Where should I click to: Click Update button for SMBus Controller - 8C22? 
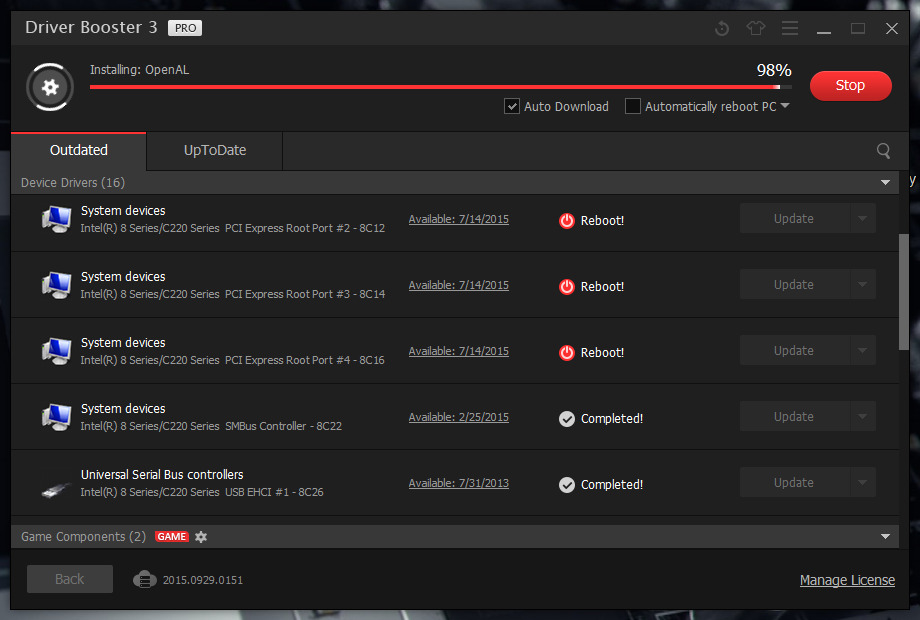point(794,416)
